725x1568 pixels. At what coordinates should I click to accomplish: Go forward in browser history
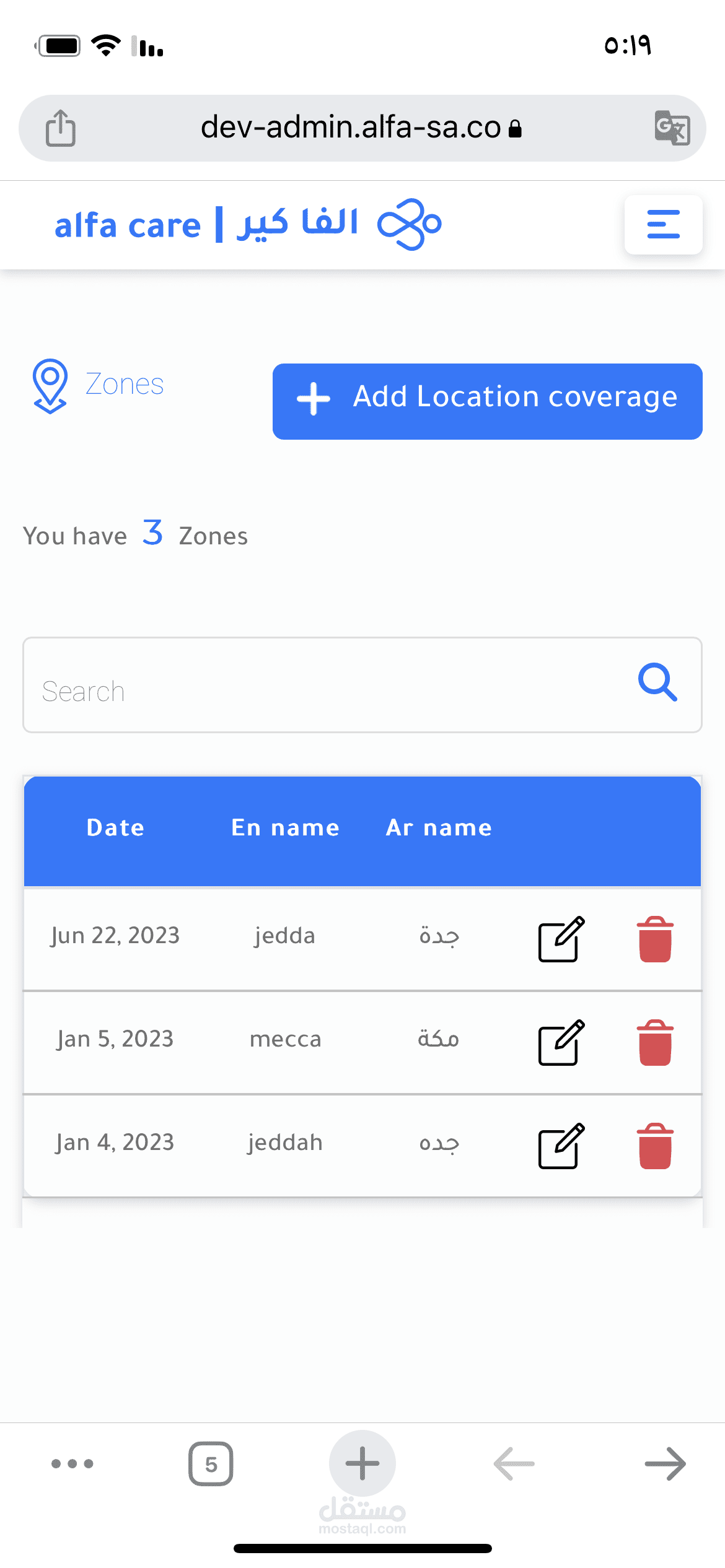[x=665, y=1463]
